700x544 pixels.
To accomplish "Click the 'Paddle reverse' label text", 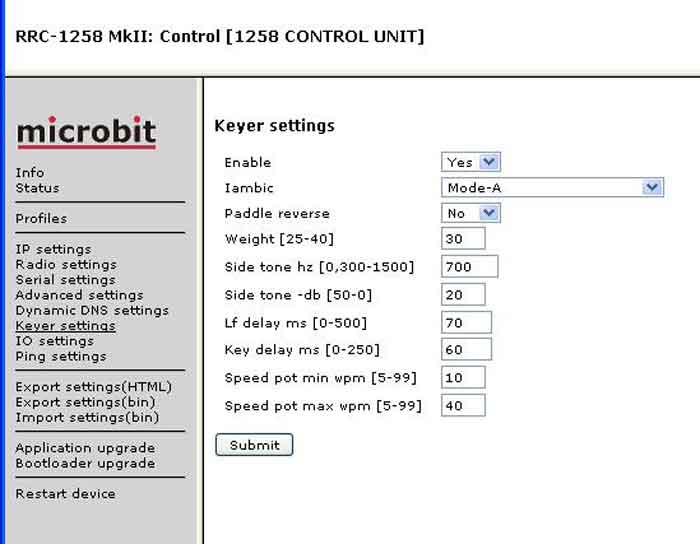I will [277, 213].
